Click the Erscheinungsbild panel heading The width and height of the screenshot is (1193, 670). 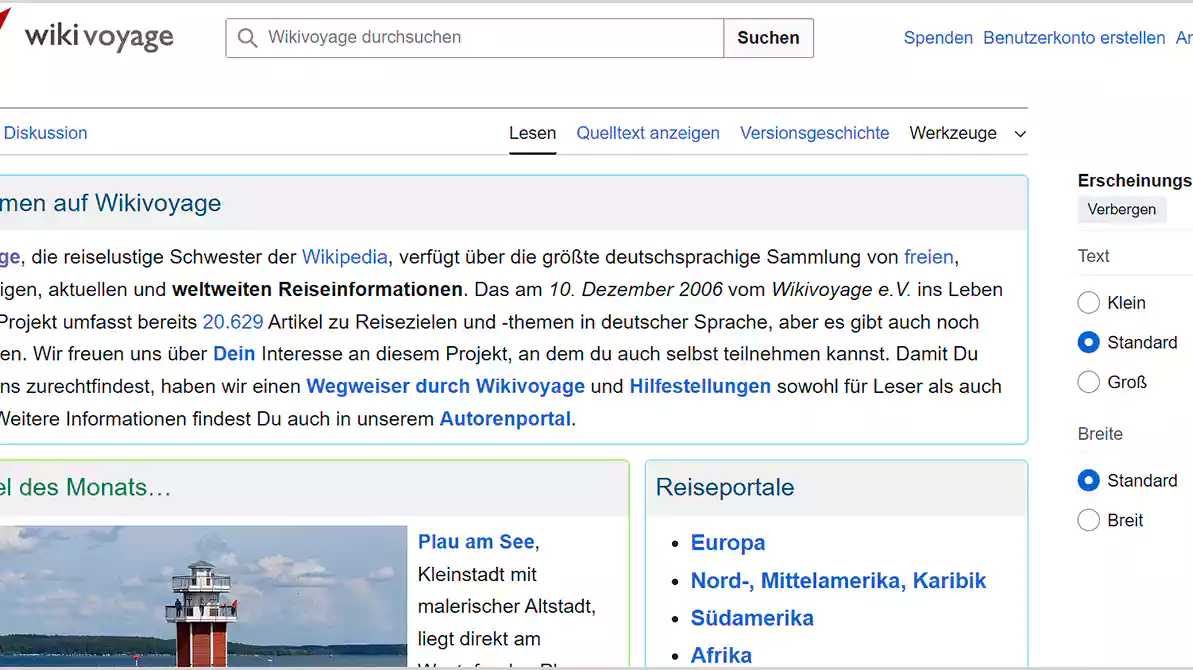coord(1134,181)
